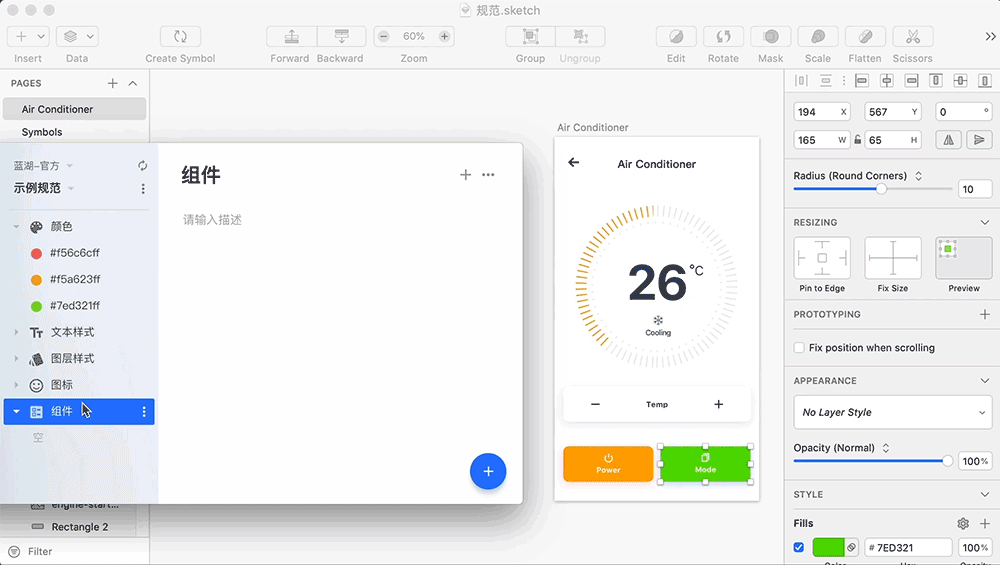Apply the Mask tool

click(x=770, y=36)
